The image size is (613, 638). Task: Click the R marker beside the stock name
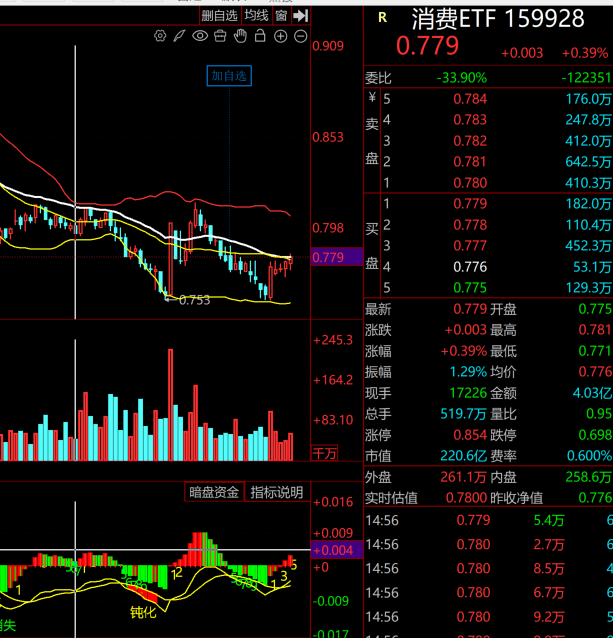tap(382, 17)
